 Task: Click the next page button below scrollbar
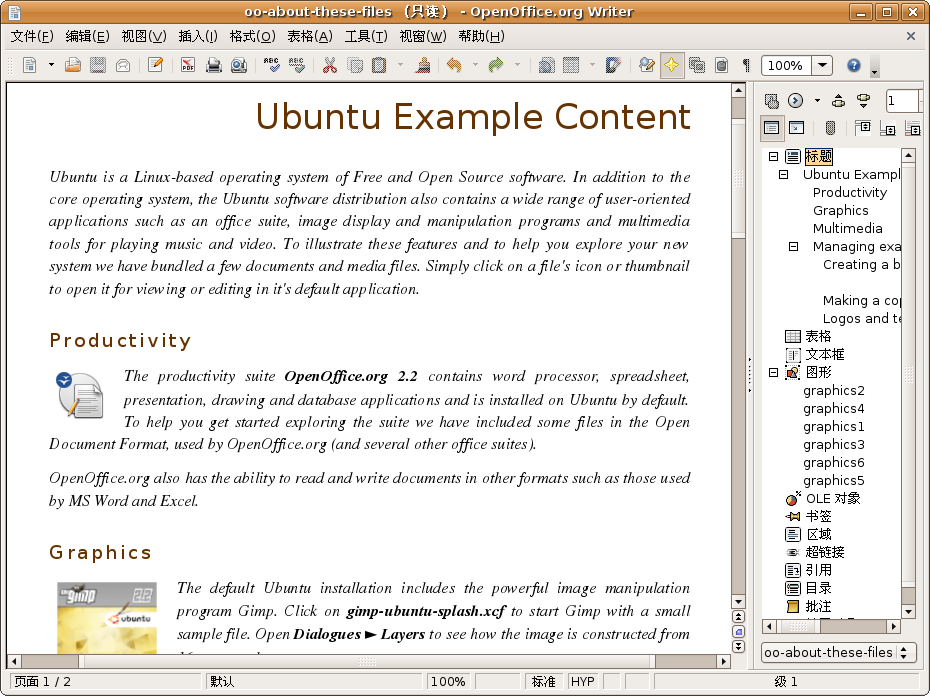[x=738, y=646]
